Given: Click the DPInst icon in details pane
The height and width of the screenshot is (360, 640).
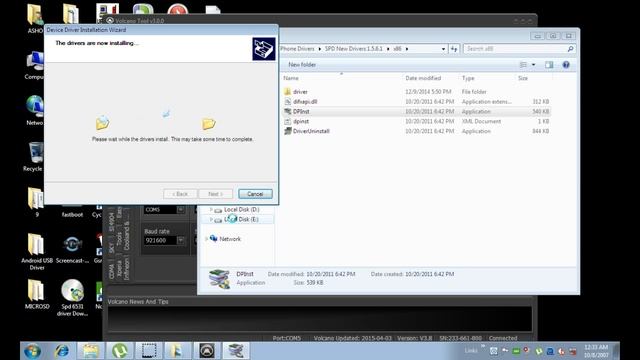Looking at the screenshot, I should tap(219, 279).
